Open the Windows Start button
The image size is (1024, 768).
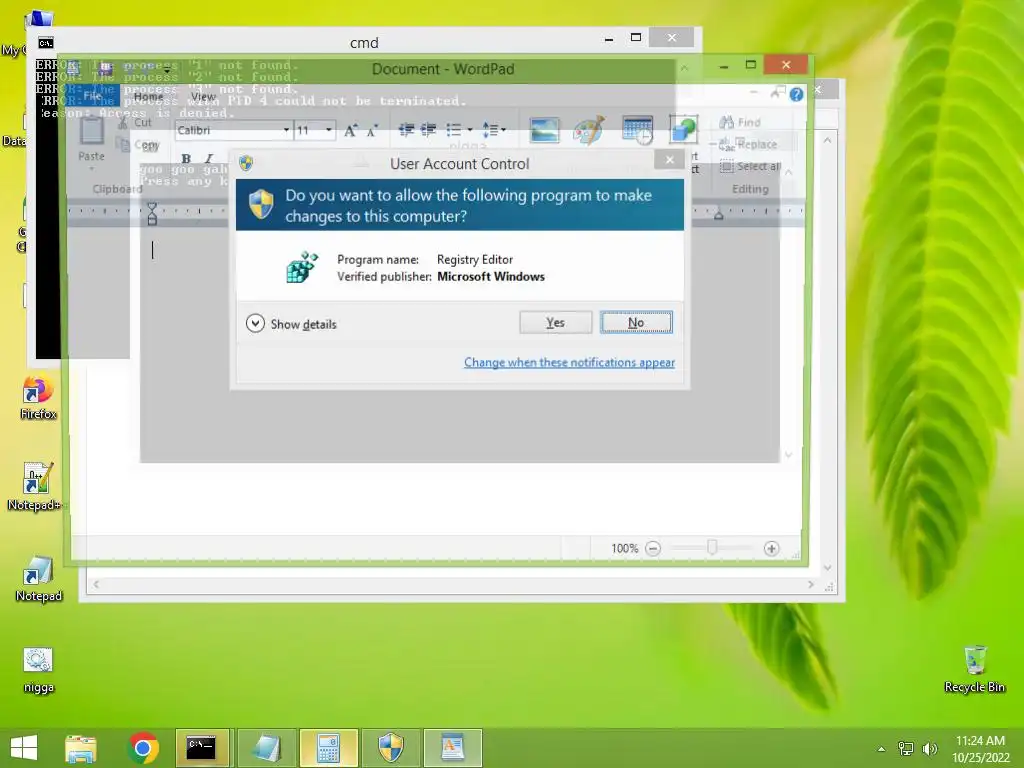pyautogui.click(x=24, y=748)
